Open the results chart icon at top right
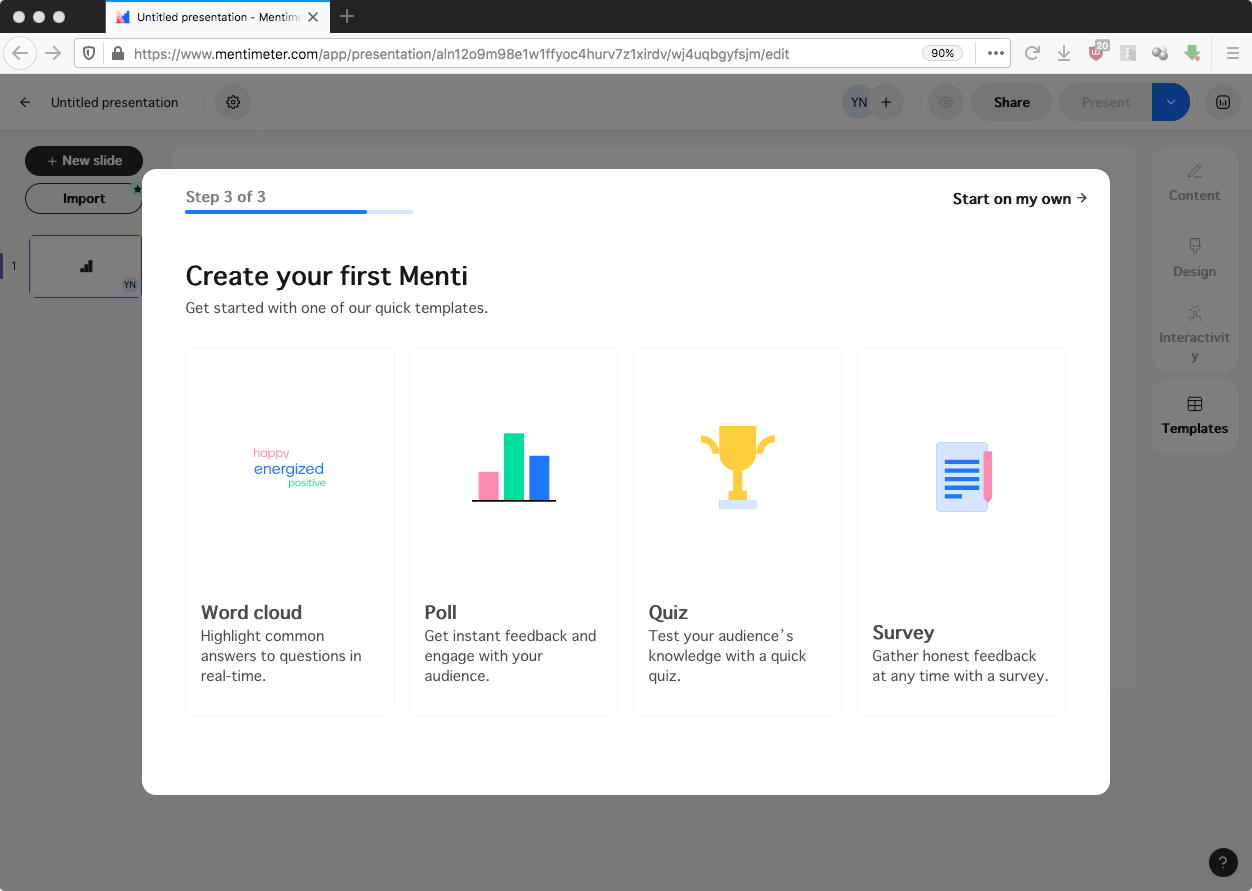Screen dimensions: 1252x891 coord(1222,102)
